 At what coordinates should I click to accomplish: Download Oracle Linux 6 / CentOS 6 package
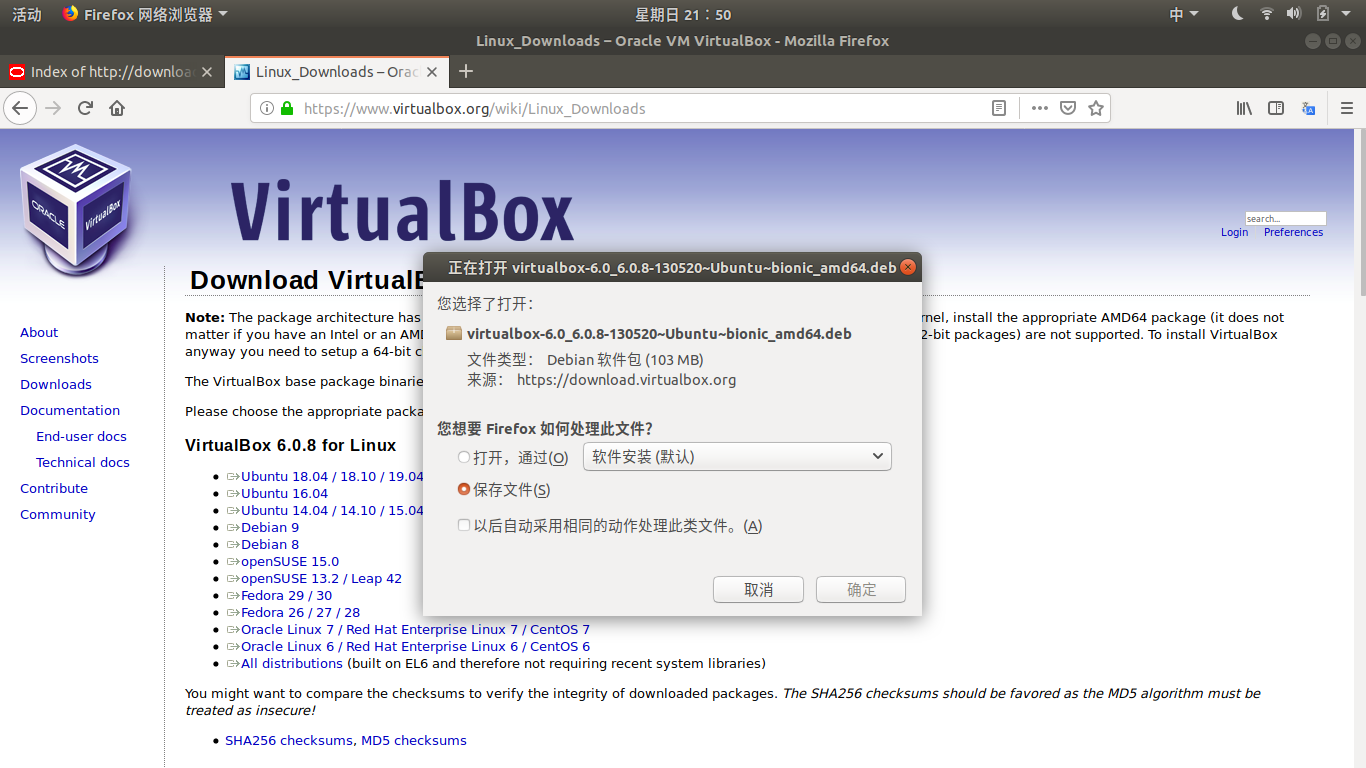(x=415, y=646)
